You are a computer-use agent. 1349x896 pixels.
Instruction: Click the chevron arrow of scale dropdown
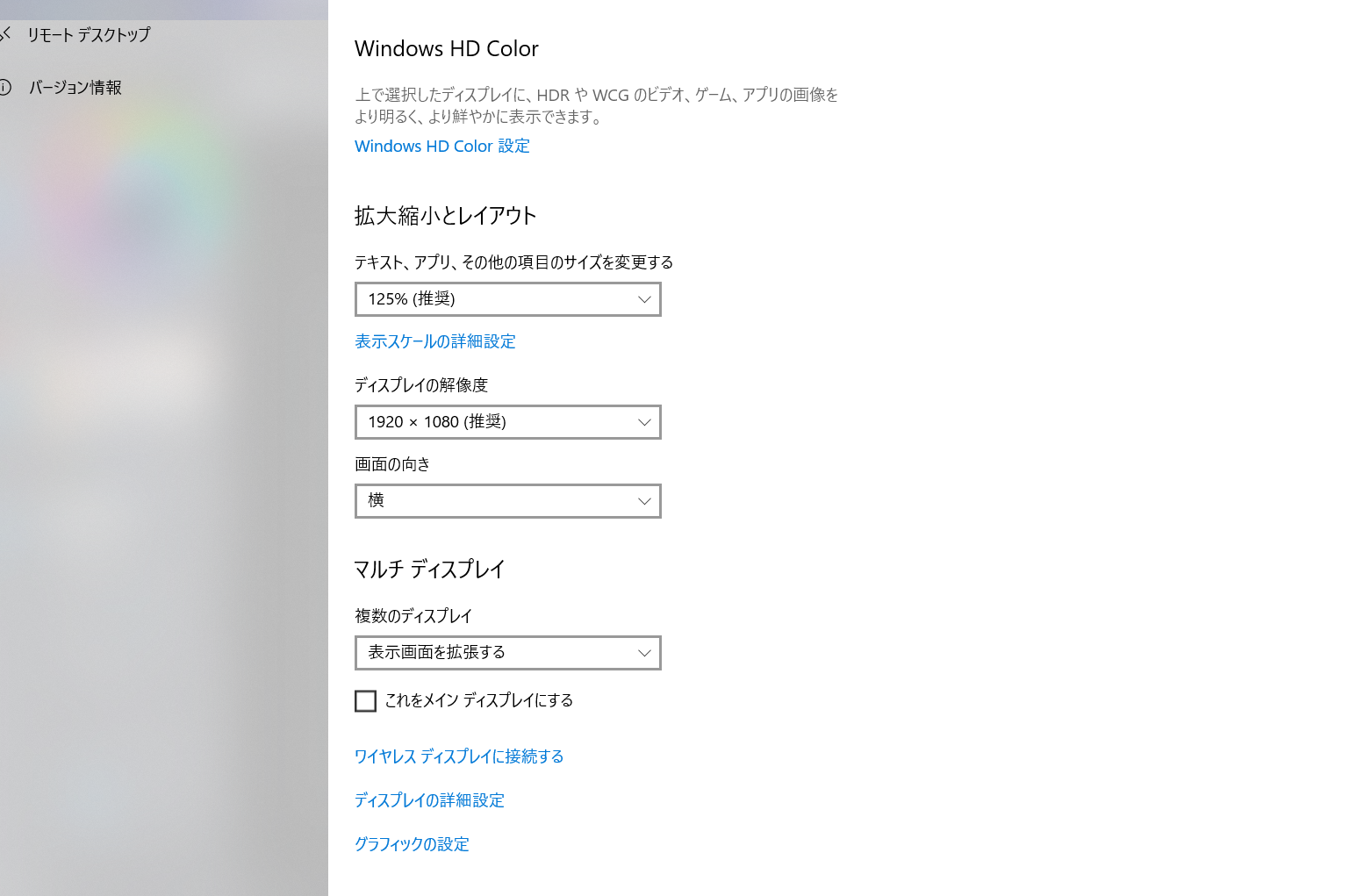(643, 299)
